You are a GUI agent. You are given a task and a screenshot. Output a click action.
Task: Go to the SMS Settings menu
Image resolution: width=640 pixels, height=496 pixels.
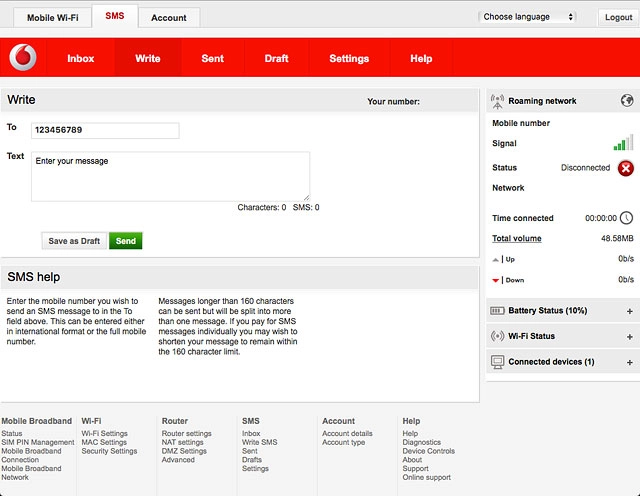click(x=349, y=59)
